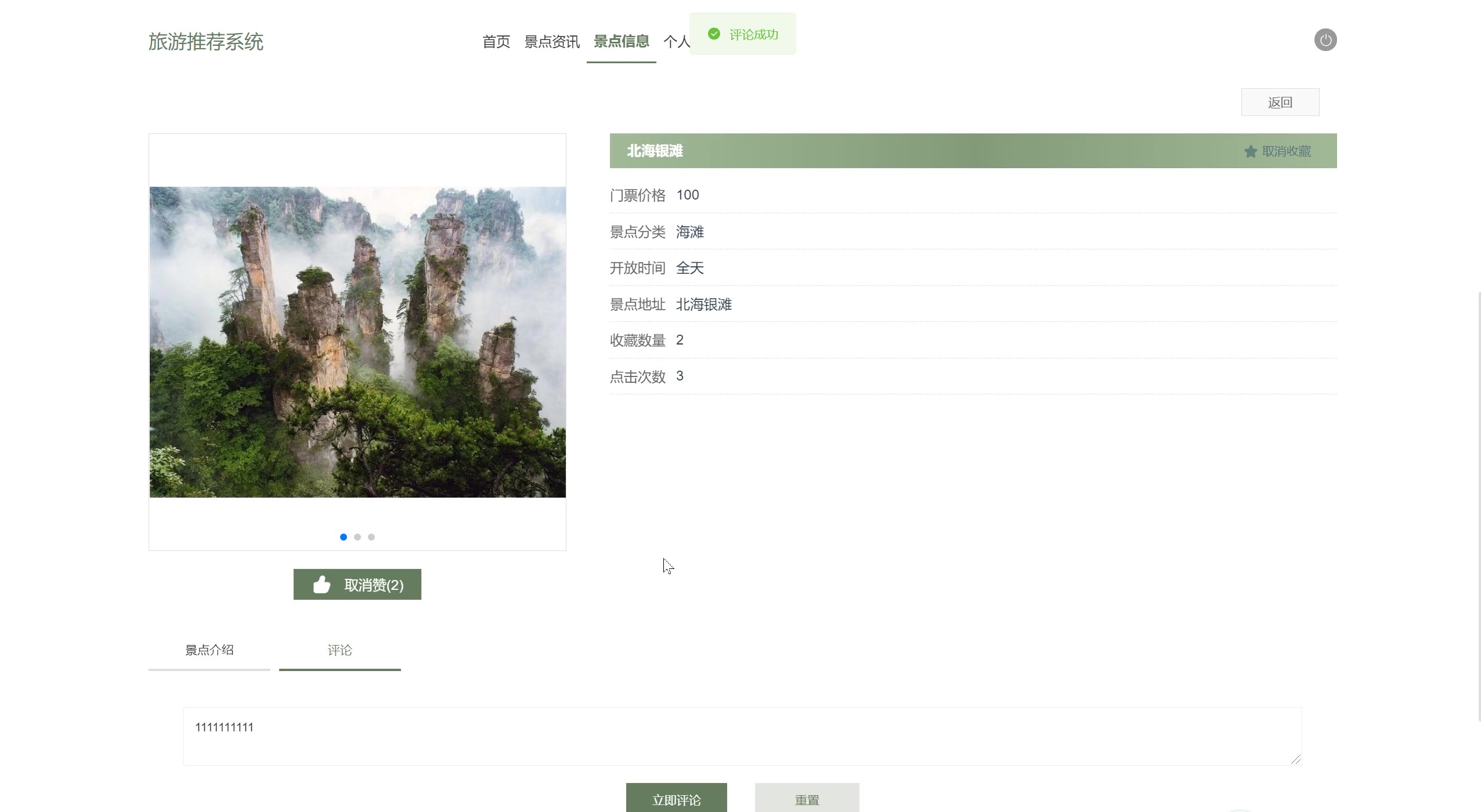The height and width of the screenshot is (812, 1481).
Task: Click the thumbs-up like icon
Action: 322,585
